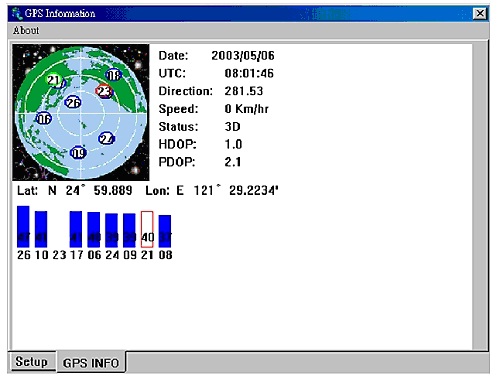Click PDOP value 2.1
Image resolution: width=500 pixels, height=379 pixels.
tap(232, 162)
